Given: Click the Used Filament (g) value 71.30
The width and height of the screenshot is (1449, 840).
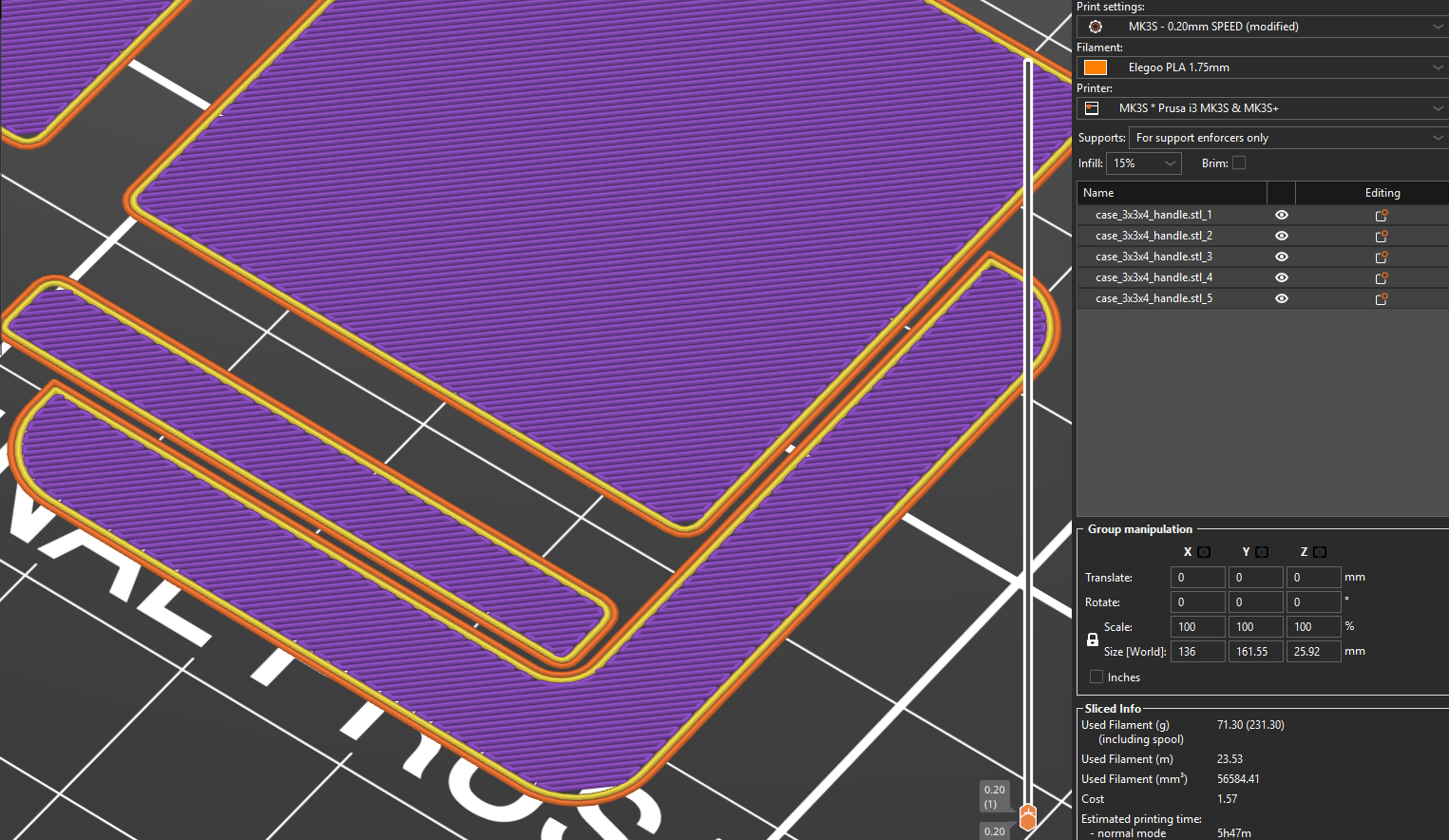Looking at the screenshot, I should click(x=1250, y=725).
